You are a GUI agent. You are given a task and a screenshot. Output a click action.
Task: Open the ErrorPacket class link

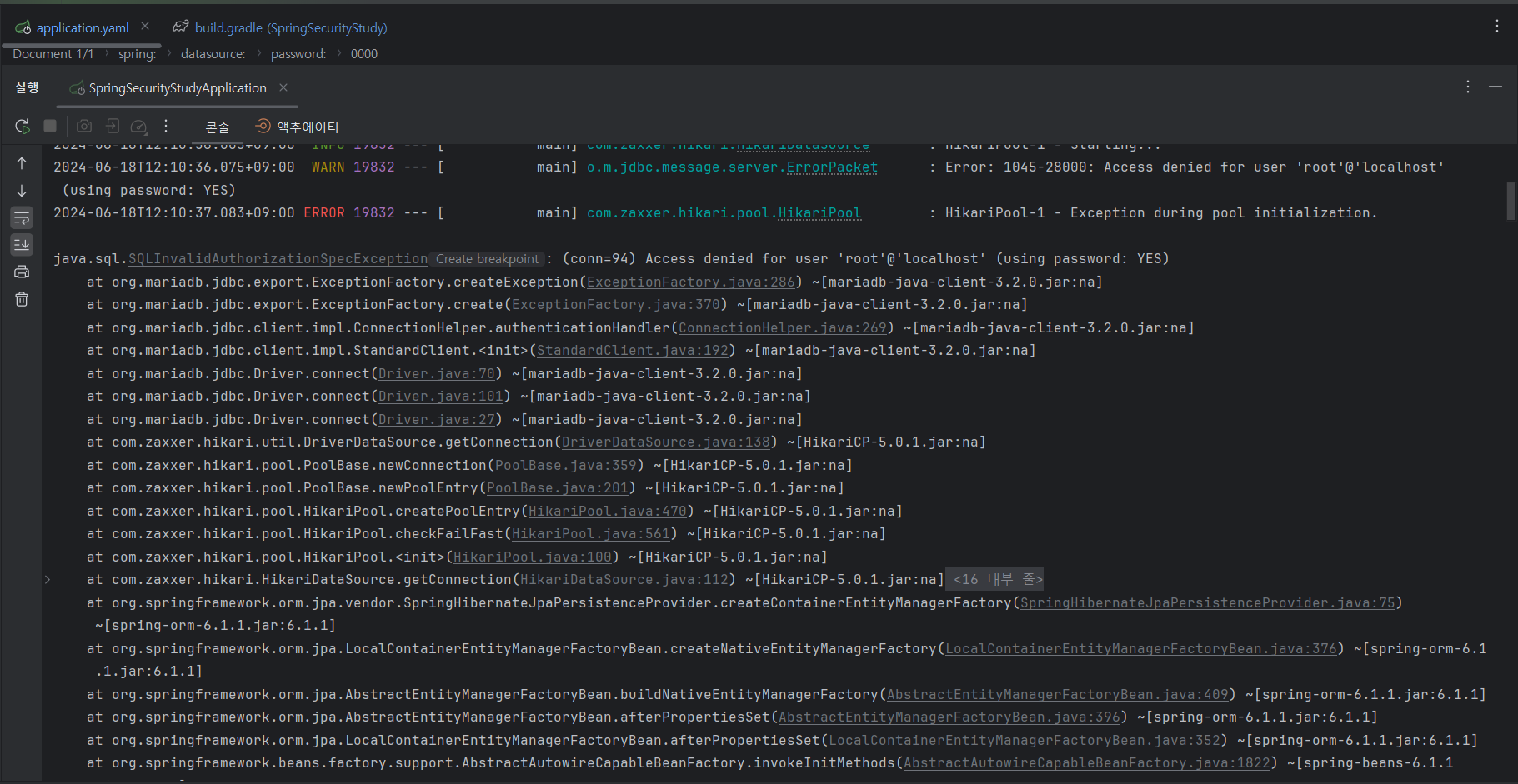[x=832, y=167]
